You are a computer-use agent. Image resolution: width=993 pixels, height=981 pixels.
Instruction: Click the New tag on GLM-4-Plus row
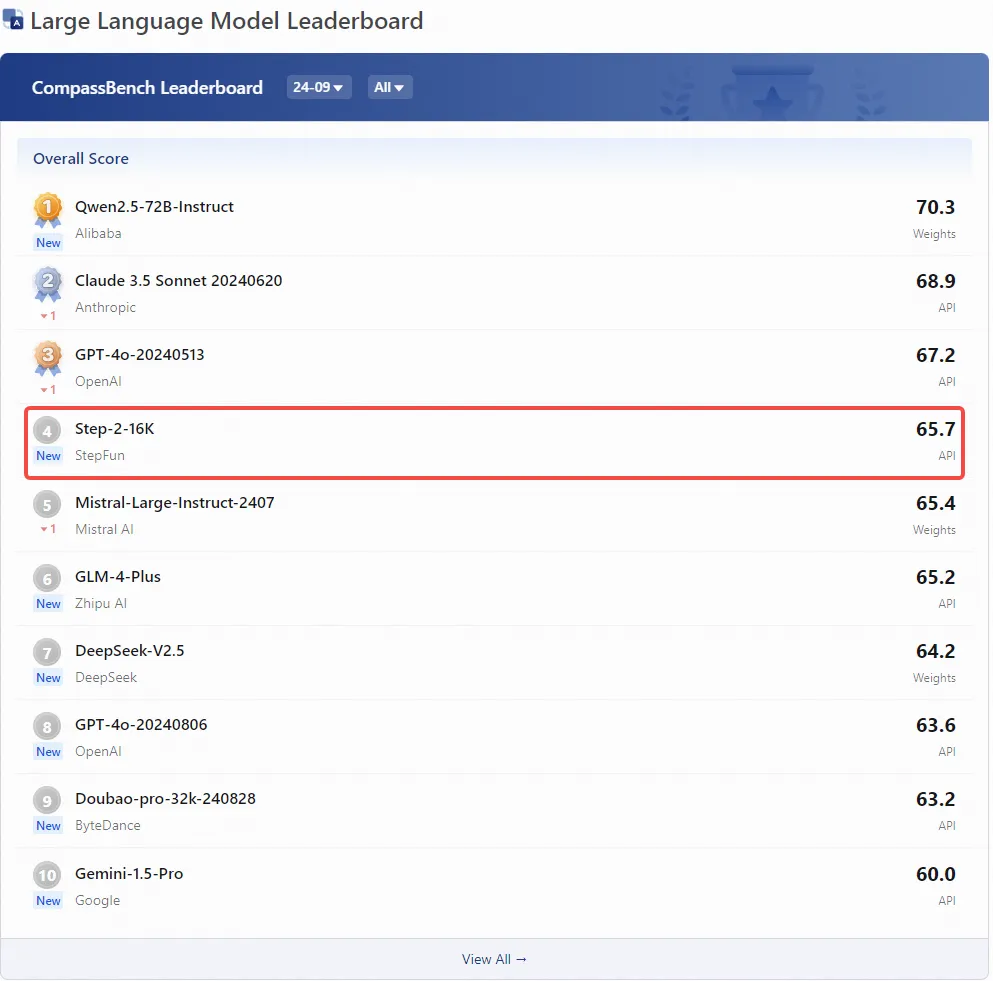(x=48, y=604)
